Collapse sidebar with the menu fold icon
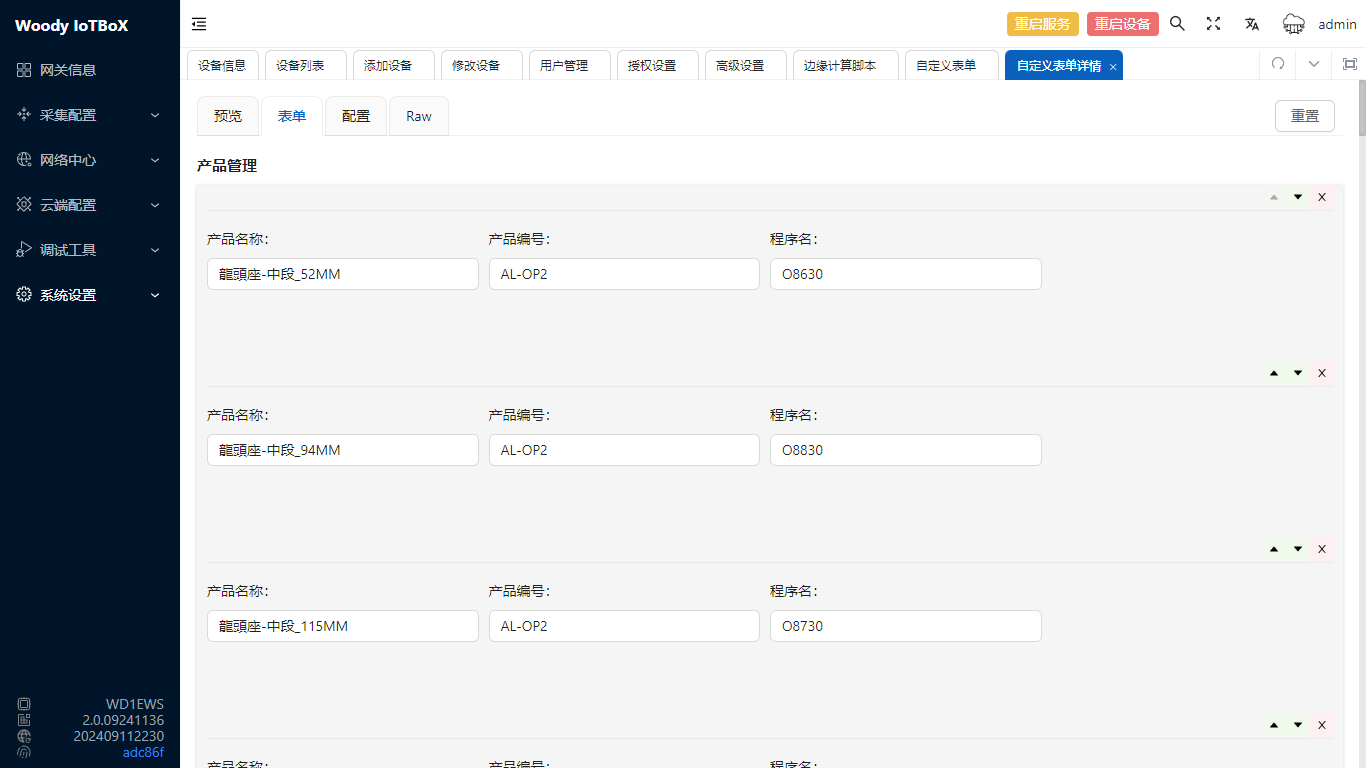The height and width of the screenshot is (768, 1366). click(199, 24)
